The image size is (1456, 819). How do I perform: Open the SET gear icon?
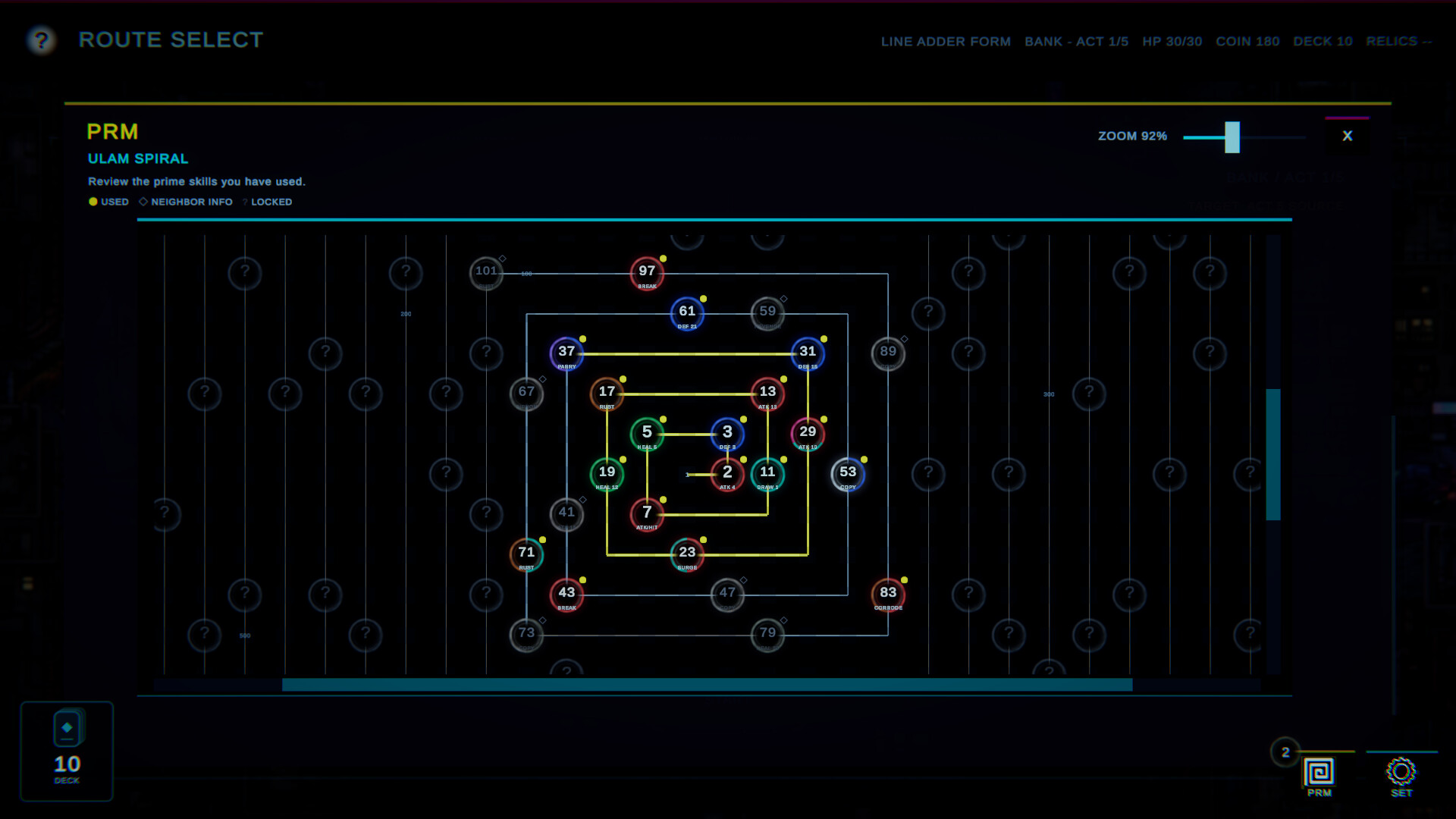pos(1401,773)
